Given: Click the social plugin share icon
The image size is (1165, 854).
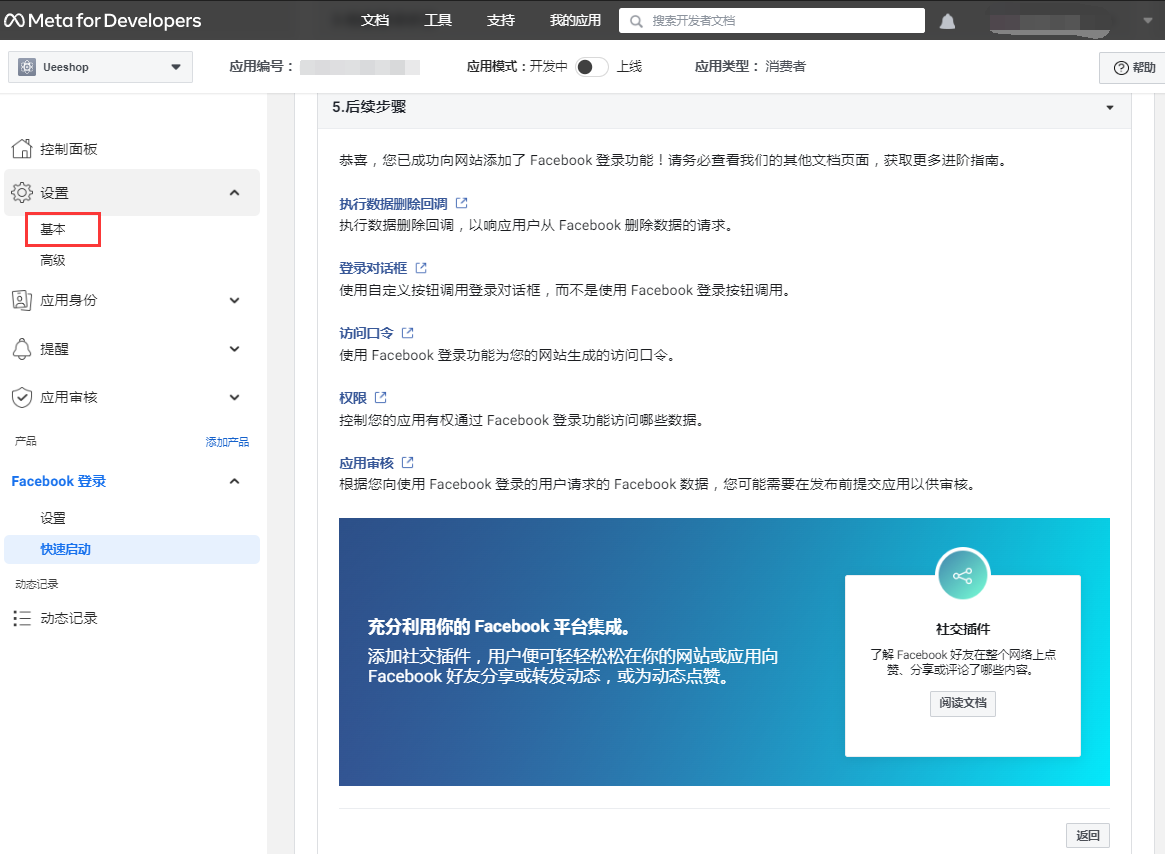Looking at the screenshot, I should pyautogui.click(x=962, y=575).
